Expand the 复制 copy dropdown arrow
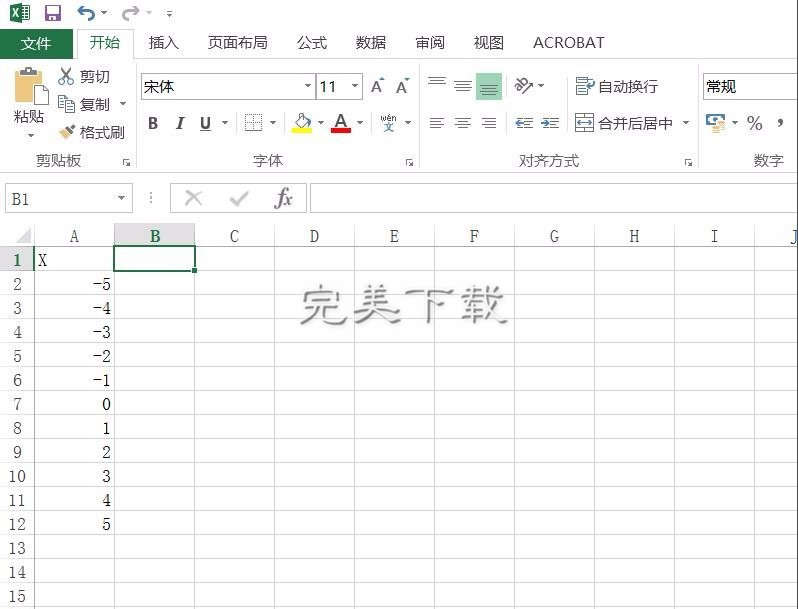The height and width of the screenshot is (609, 798). (x=123, y=104)
